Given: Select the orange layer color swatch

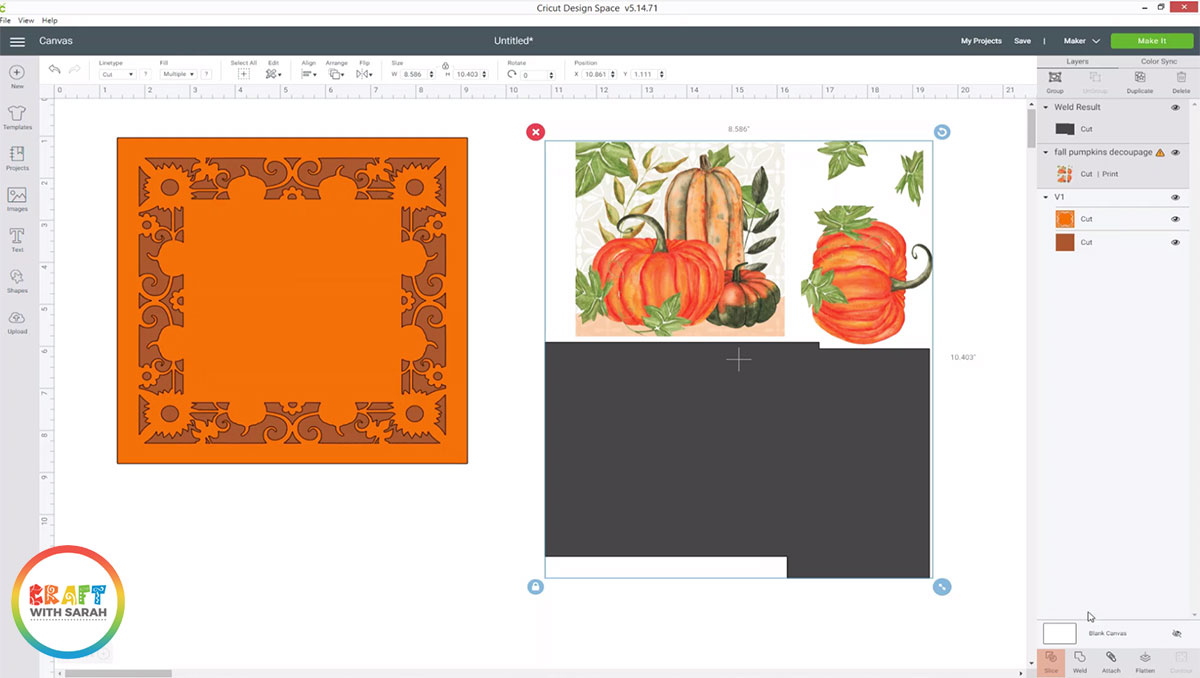Looking at the screenshot, I should point(1064,219).
